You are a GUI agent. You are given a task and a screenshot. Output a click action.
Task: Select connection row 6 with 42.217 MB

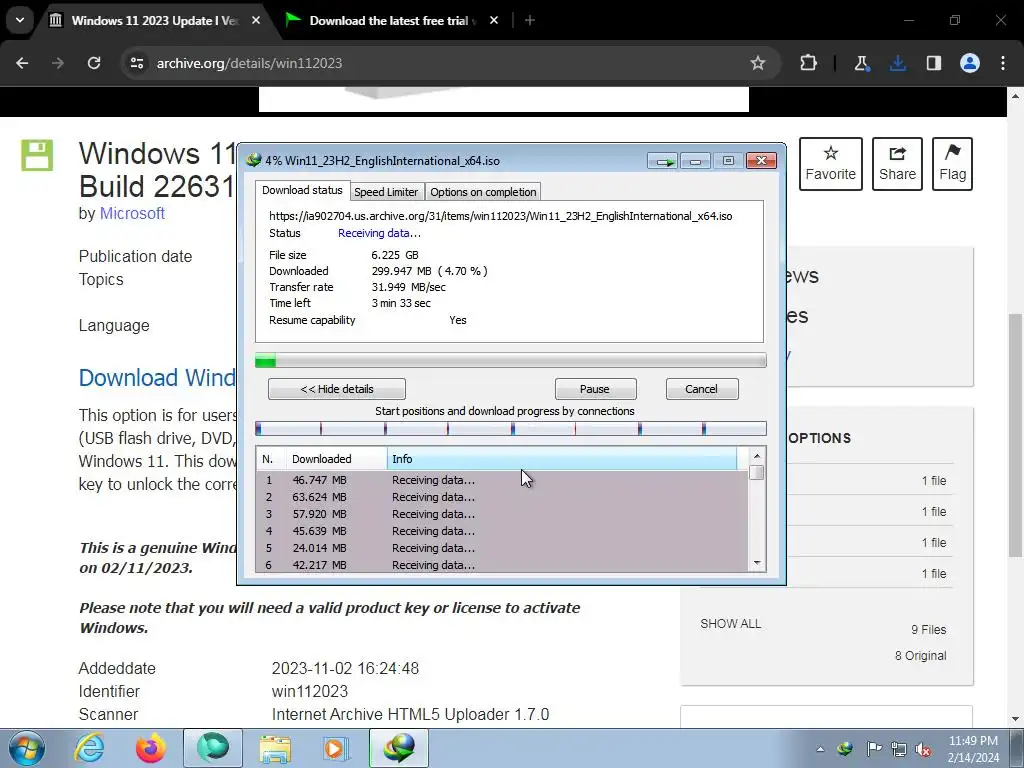tap(502, 565)
